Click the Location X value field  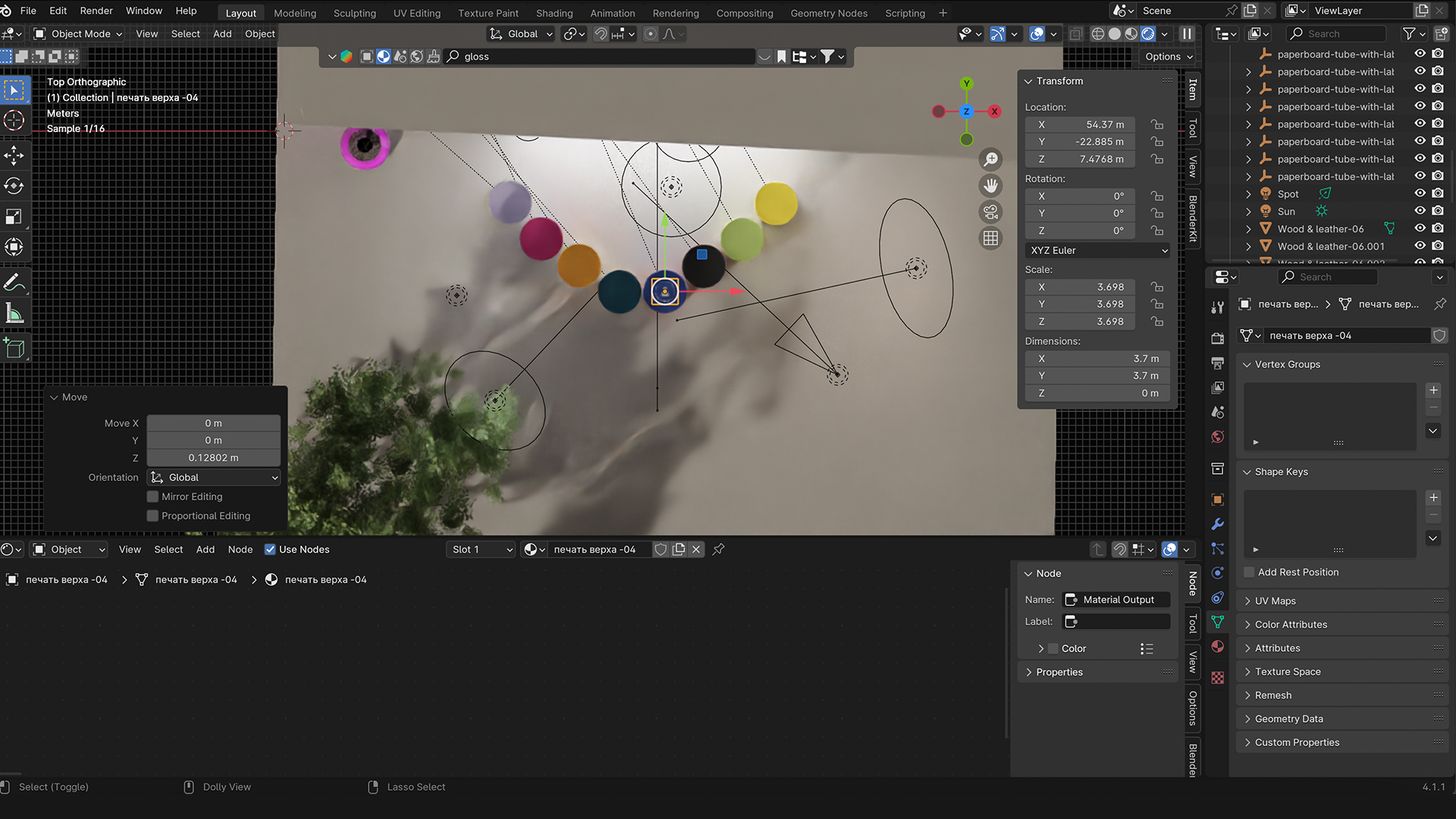(1081, 124)
